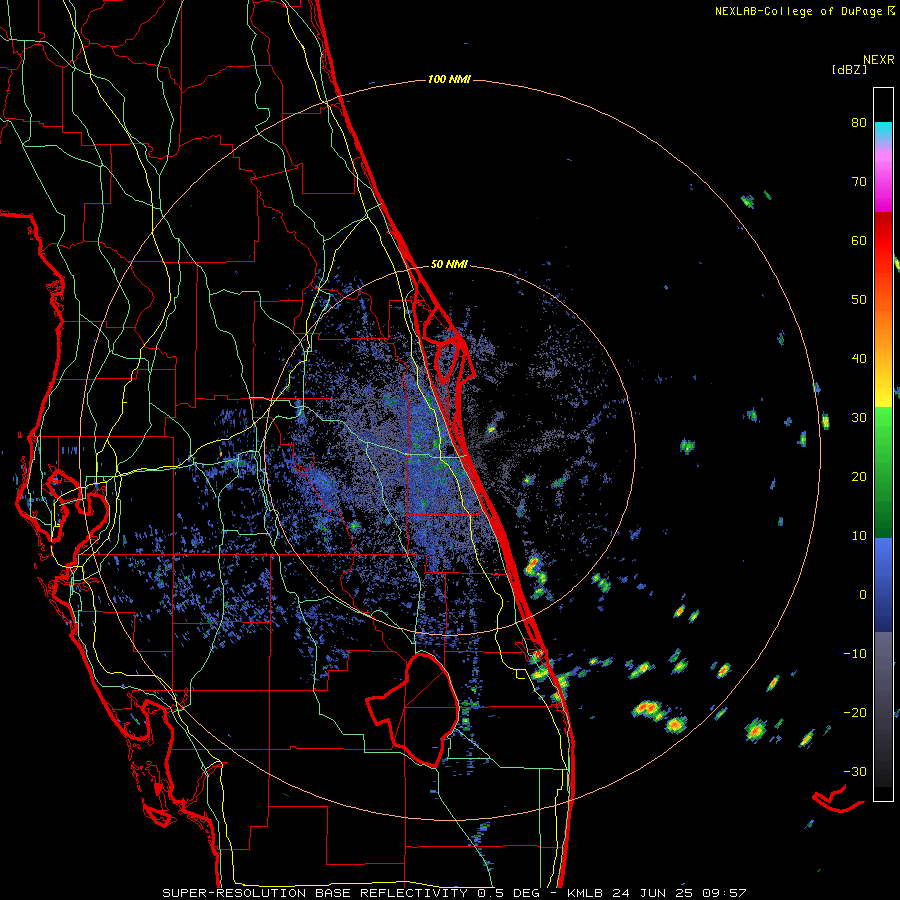
Task: Select the "-20" value on the dBZ scale
Action: 855,712
